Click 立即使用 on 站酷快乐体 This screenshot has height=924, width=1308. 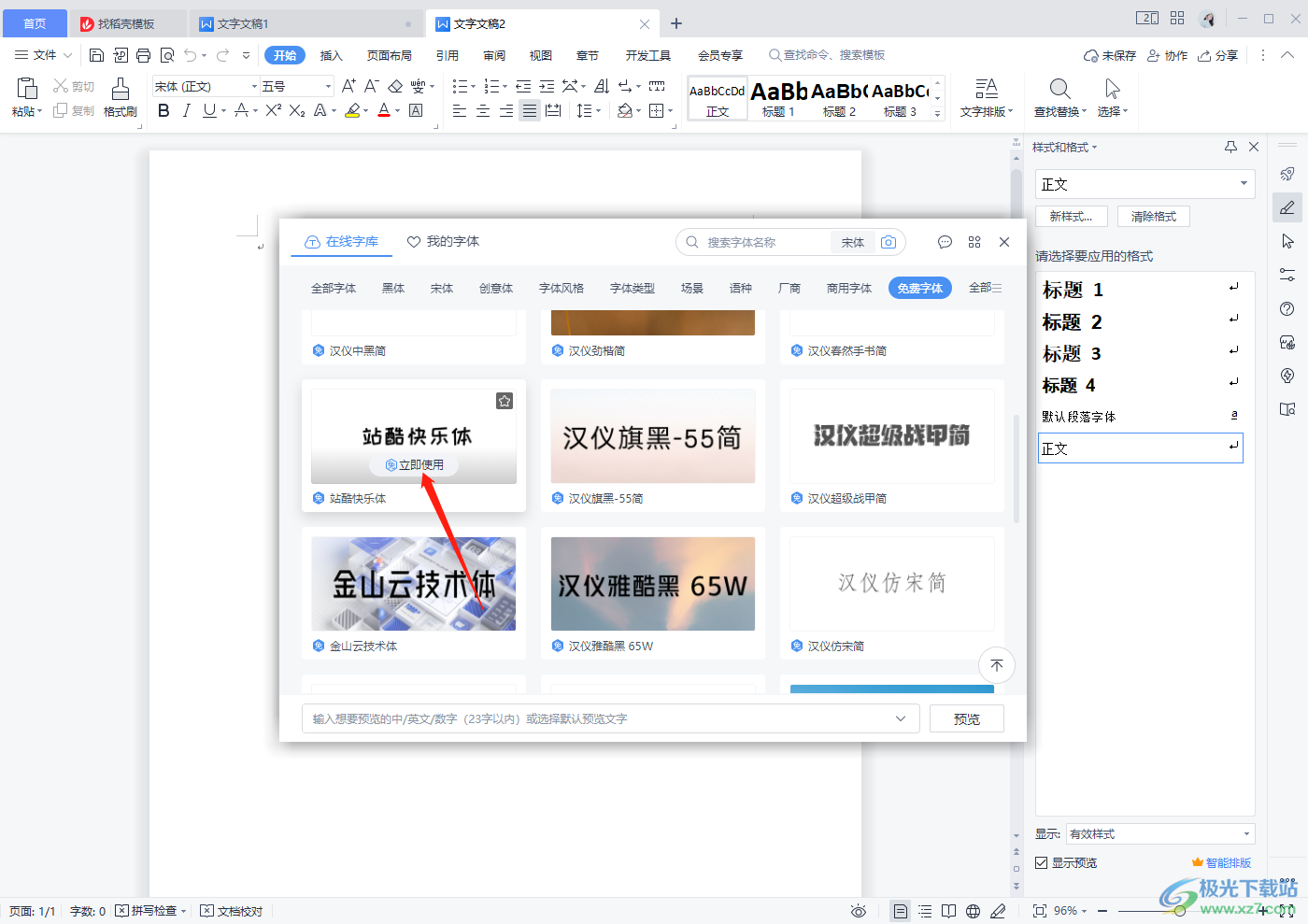pos(415,464)
